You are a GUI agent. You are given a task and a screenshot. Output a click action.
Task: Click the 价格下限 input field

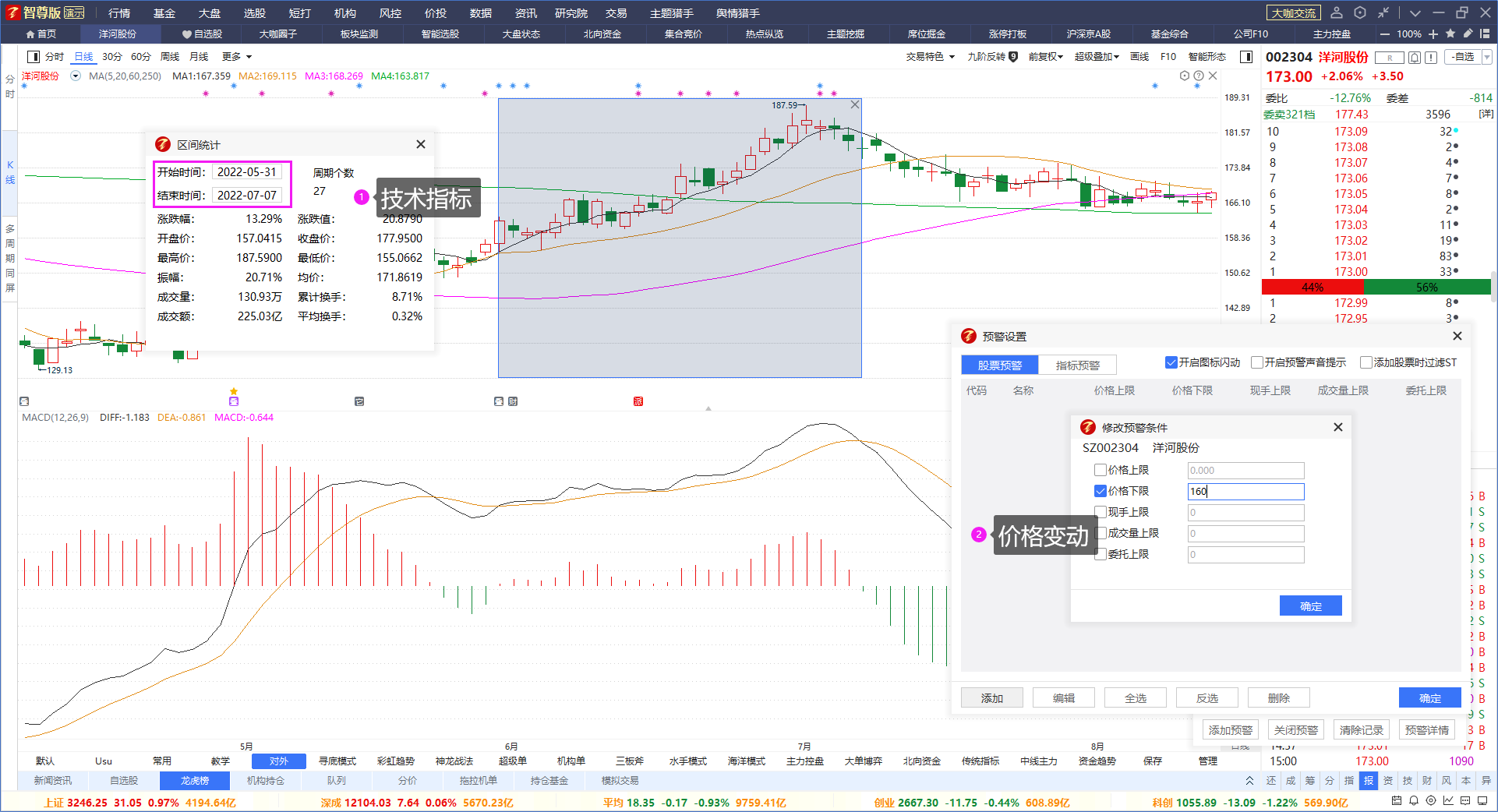point(1245,492)
